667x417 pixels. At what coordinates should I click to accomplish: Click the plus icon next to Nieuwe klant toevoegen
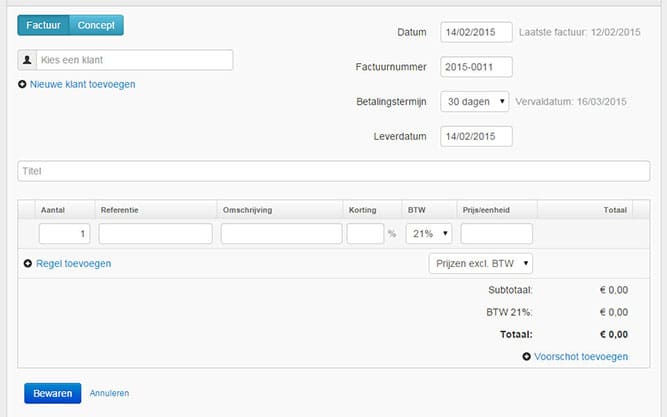point(23,85)
